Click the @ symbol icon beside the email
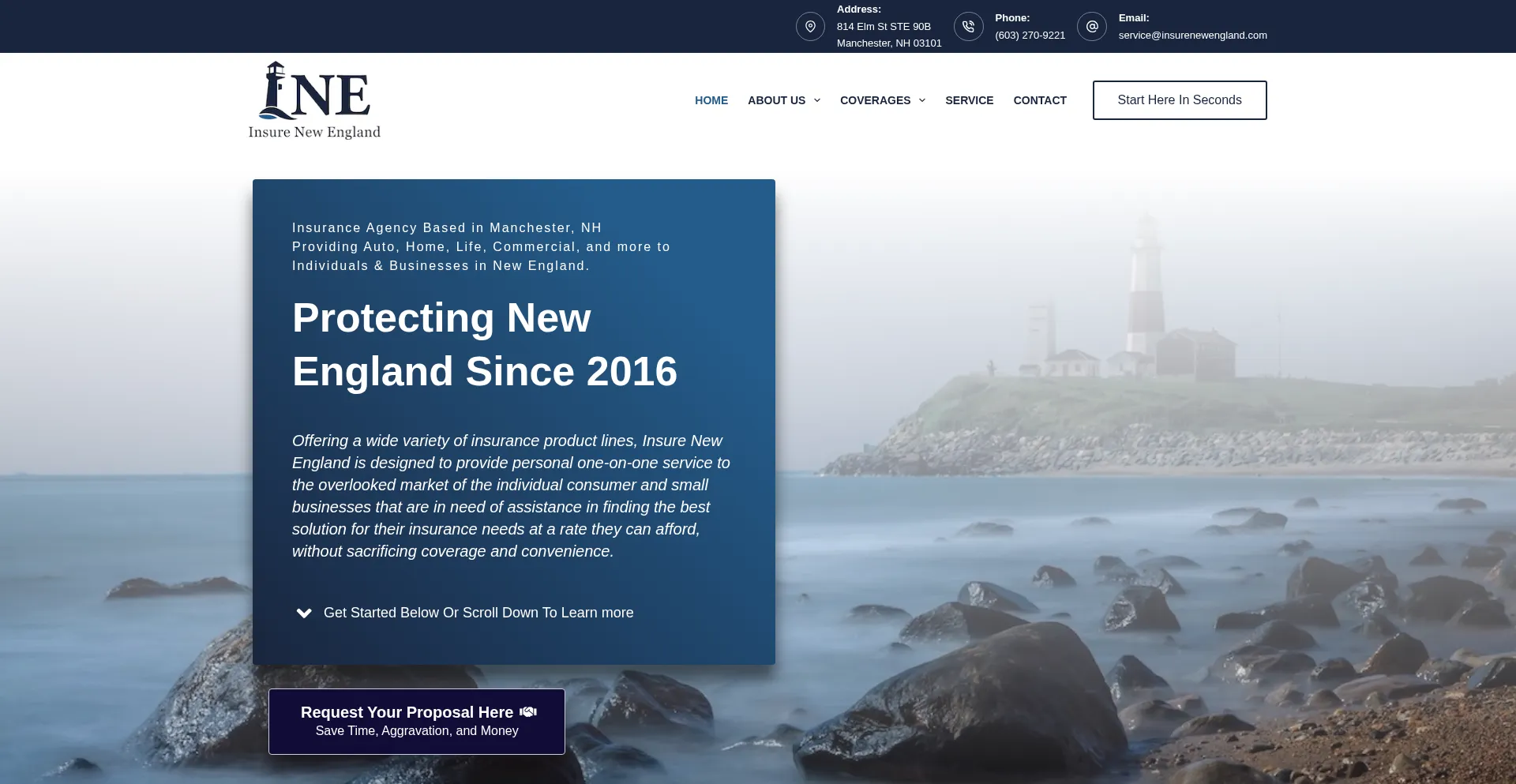 click(x=1091, y=26)
